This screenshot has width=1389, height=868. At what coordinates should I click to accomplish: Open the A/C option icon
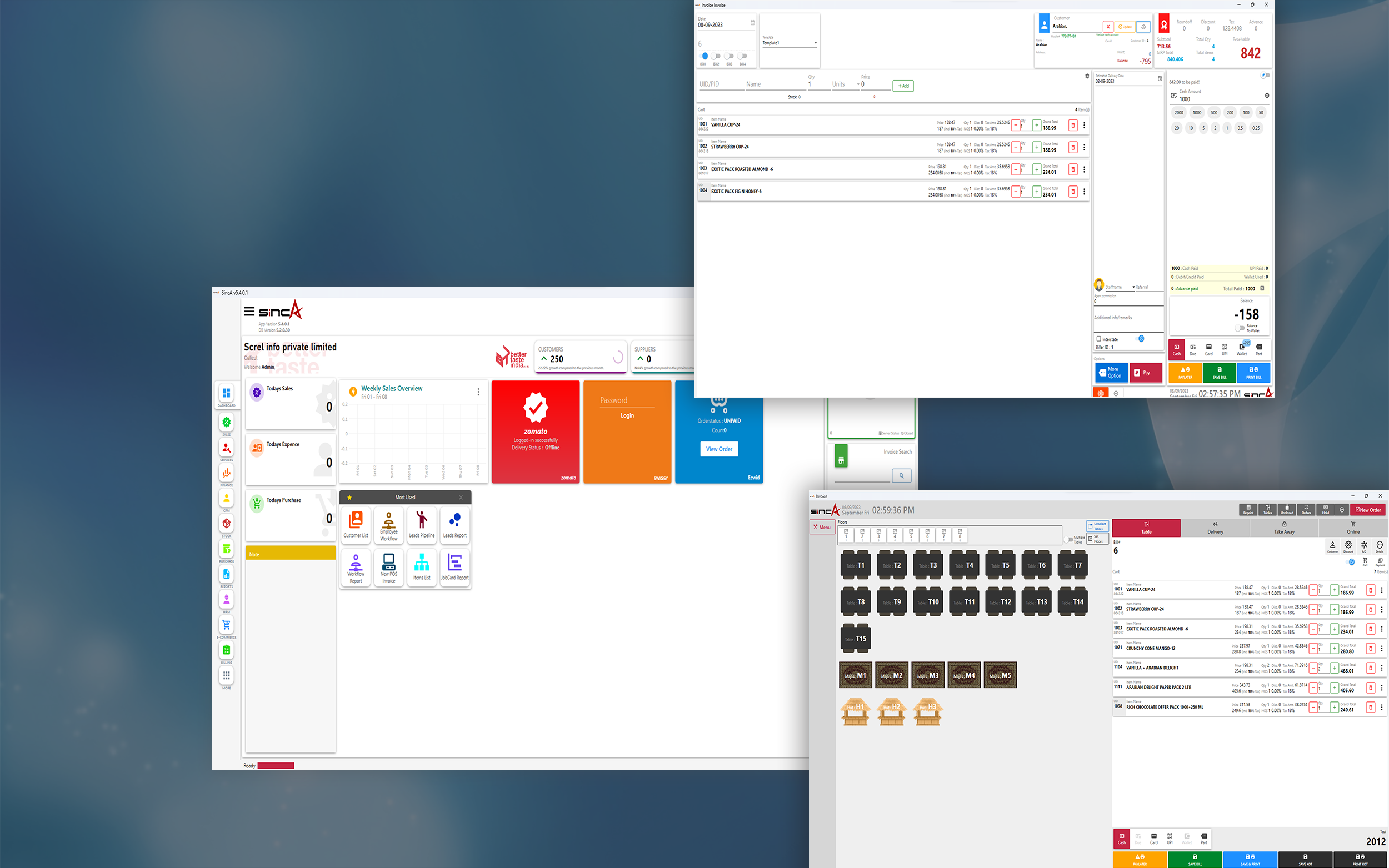[x=1364, y=546]
